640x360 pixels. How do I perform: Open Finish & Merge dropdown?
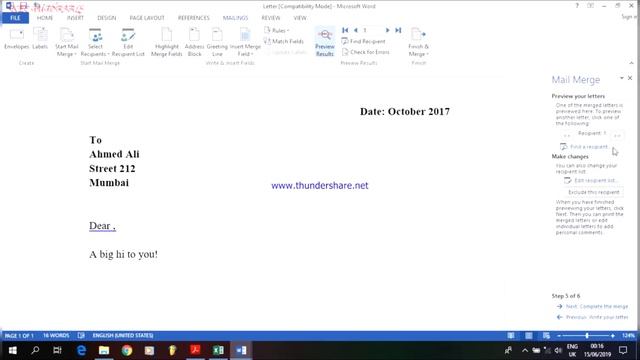tap(418, 42)
